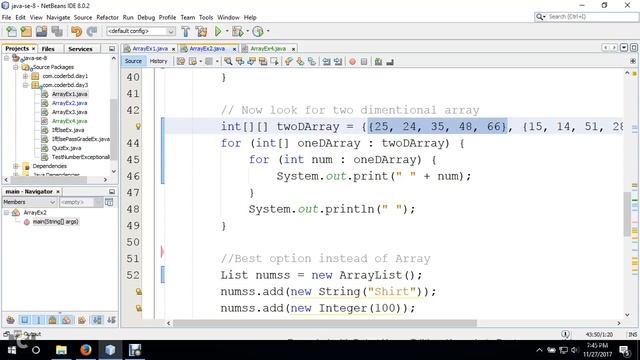Click the Redo arrow icon
The image size is (640, 360).
(x=92, y=31)
